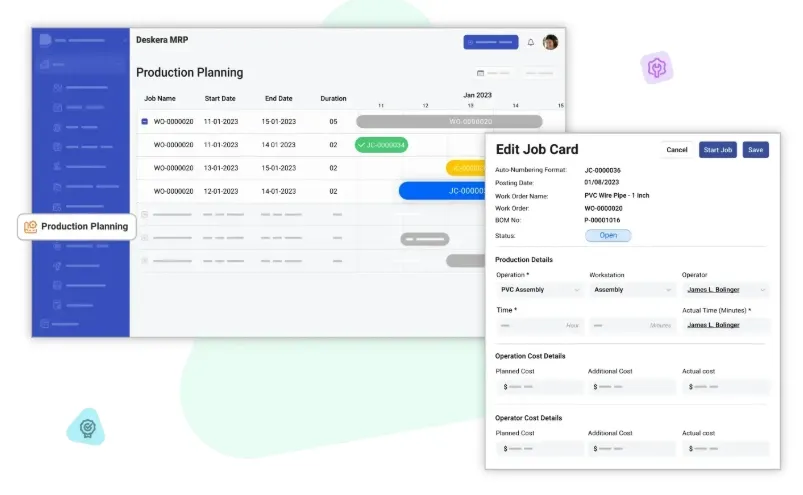The width and height of the screenshot is (803, 495).
Task: Click the Job Name column header
Action: pos(160,98)
